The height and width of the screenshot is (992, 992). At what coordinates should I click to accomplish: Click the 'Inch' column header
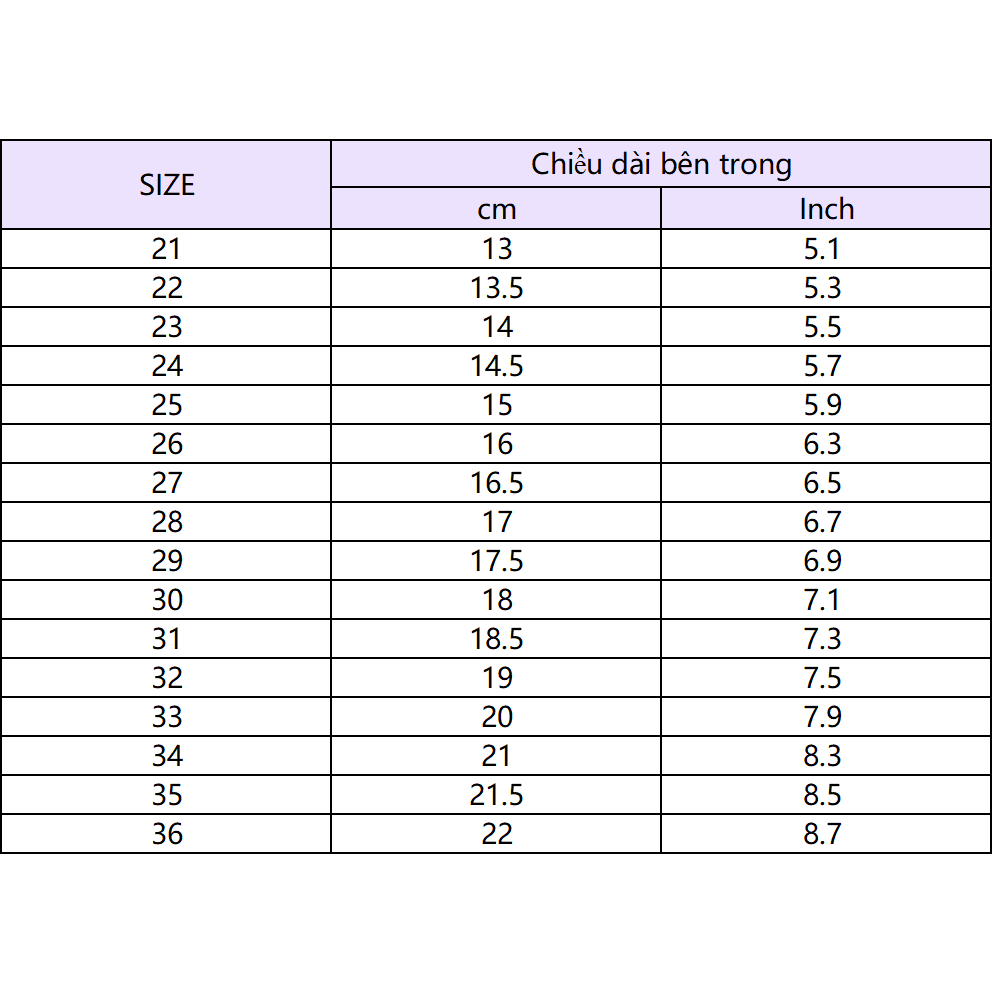[x=826, y=209]
